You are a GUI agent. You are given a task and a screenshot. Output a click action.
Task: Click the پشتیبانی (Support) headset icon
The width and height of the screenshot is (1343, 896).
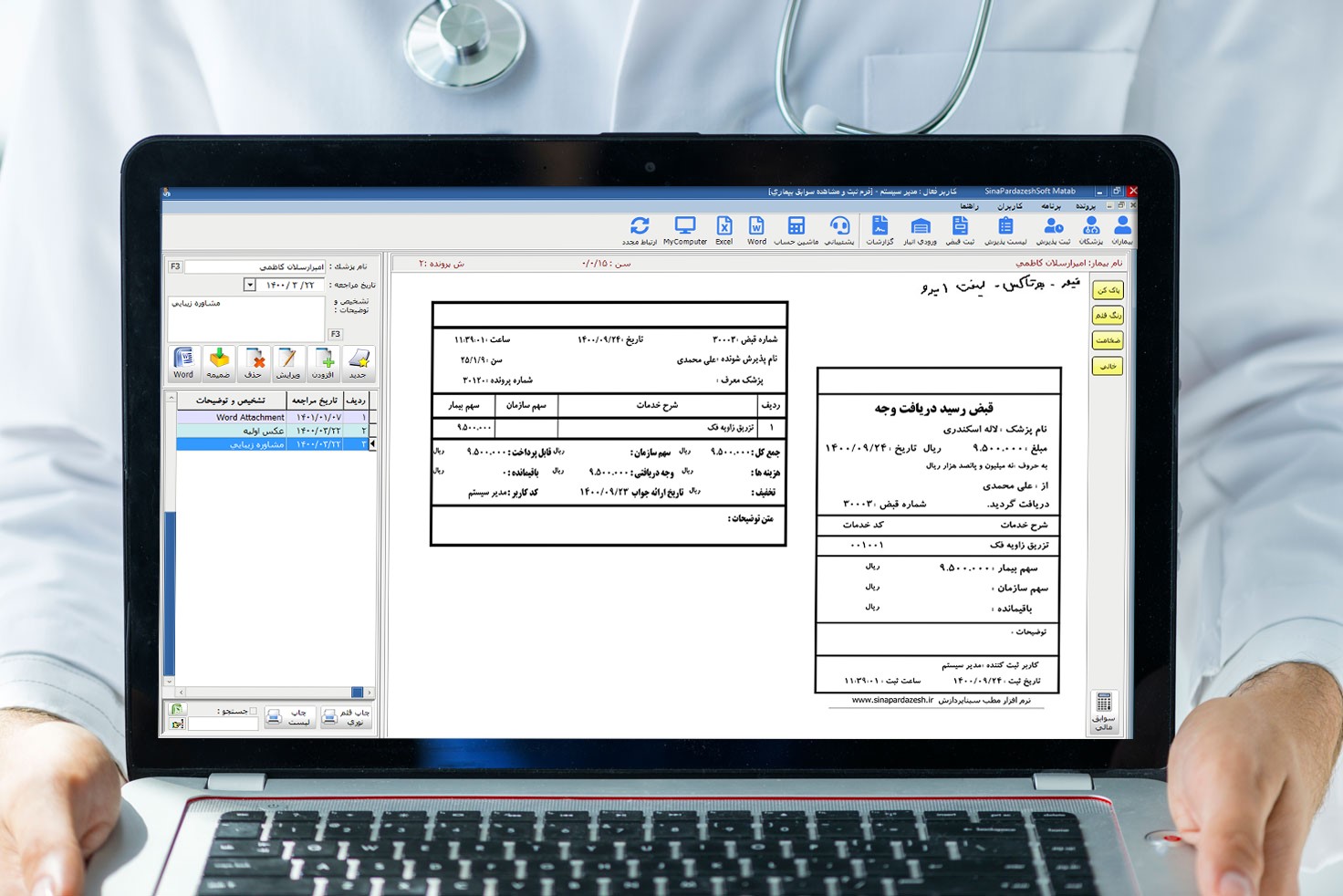pyautogui.click(x=839, y=230)
